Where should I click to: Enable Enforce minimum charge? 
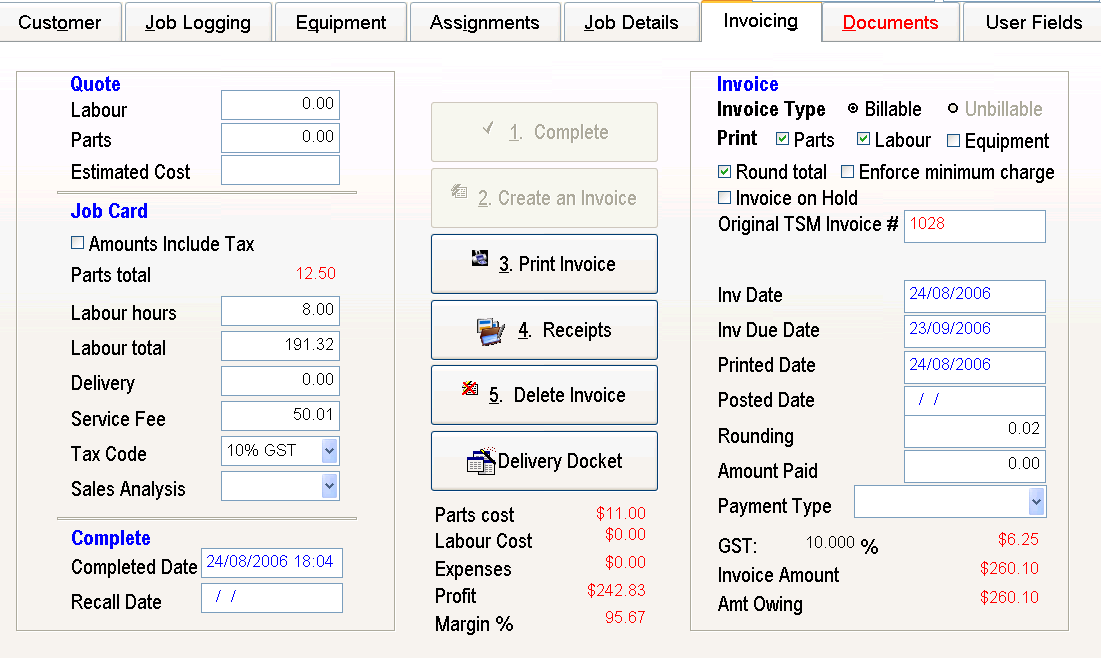pyautogui.click(x=848, y=172)
